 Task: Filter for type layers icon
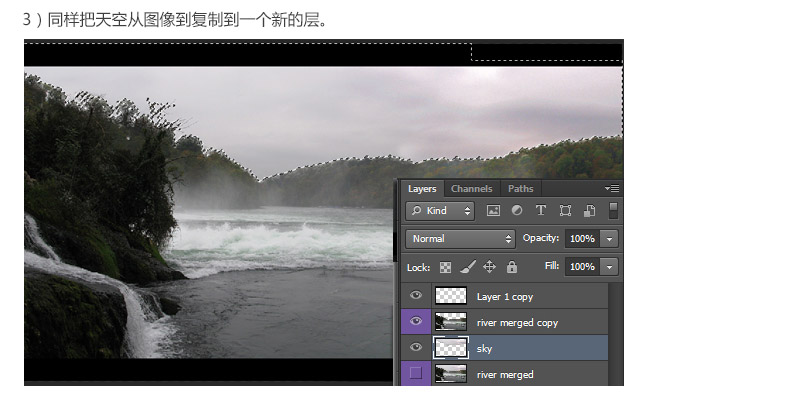click(541, 210)
